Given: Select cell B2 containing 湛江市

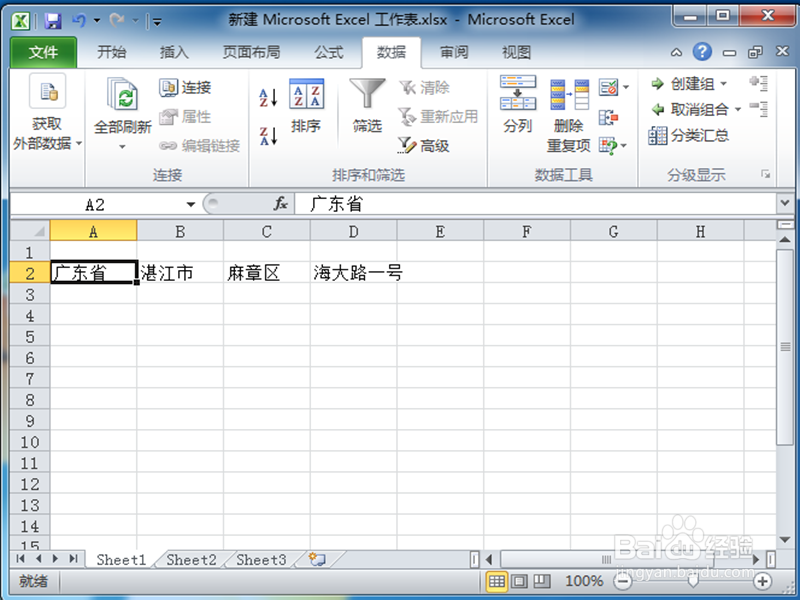Looking at the screenshot, I should click(180, 271).
